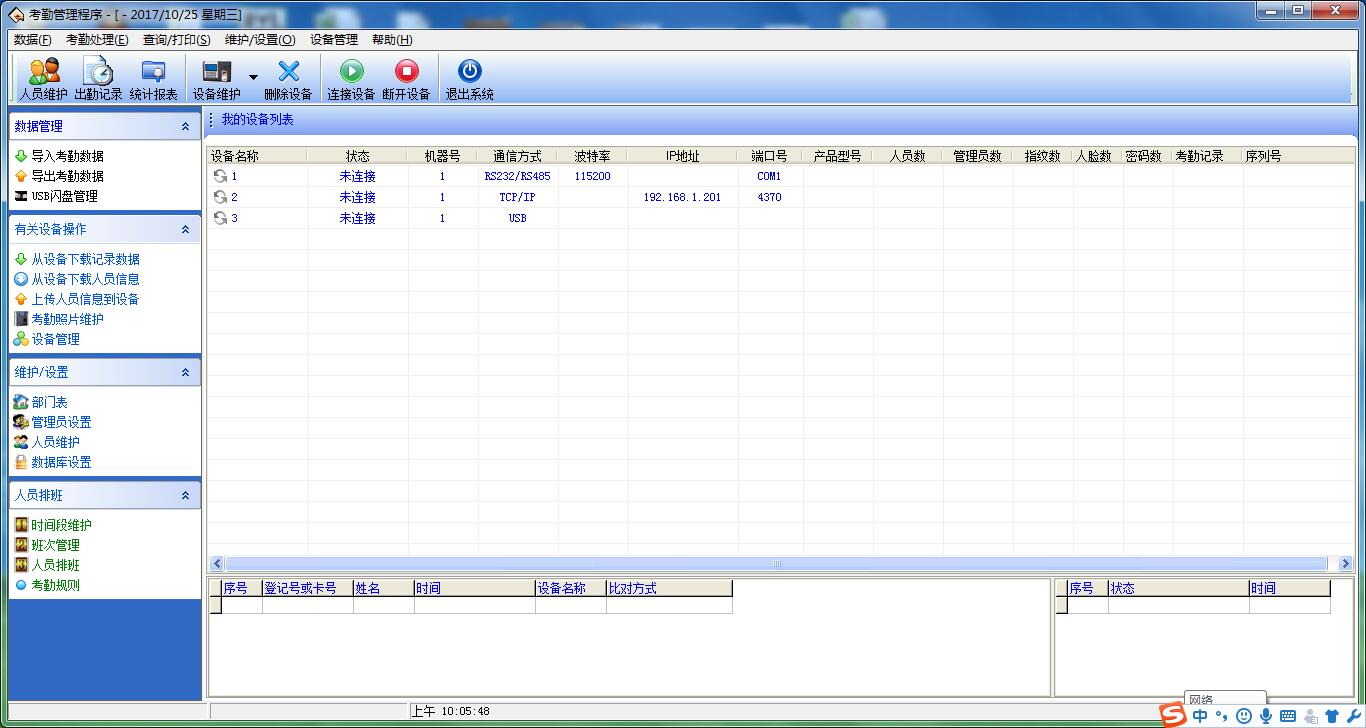The width and height of the screenshot is (1366, 728).
Task: Click 登记号或卡号 column header
Action: coord(307,588)
